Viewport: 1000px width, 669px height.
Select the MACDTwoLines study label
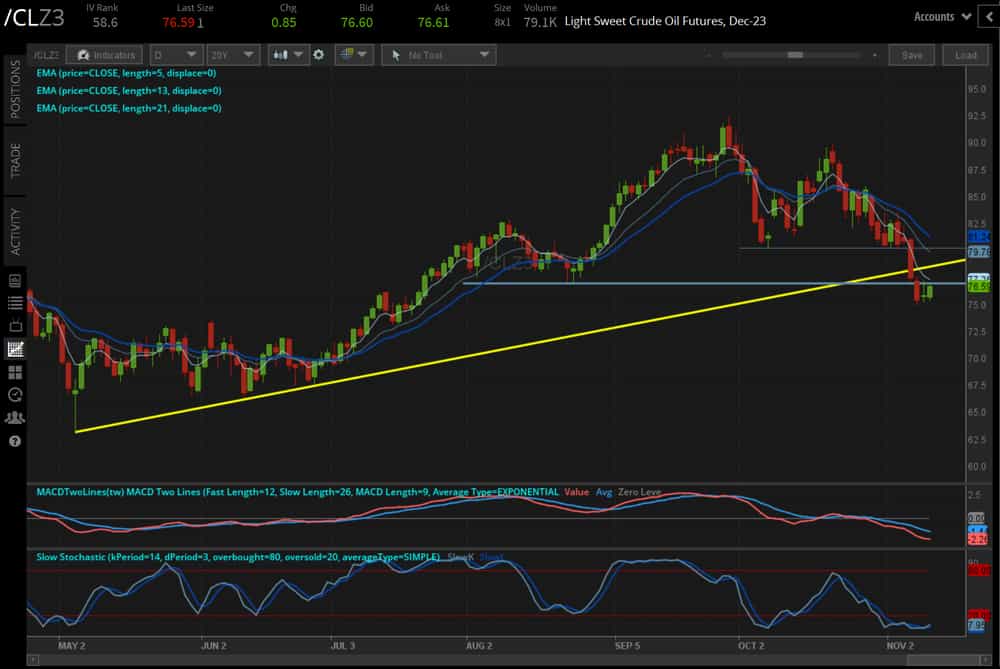297,492
